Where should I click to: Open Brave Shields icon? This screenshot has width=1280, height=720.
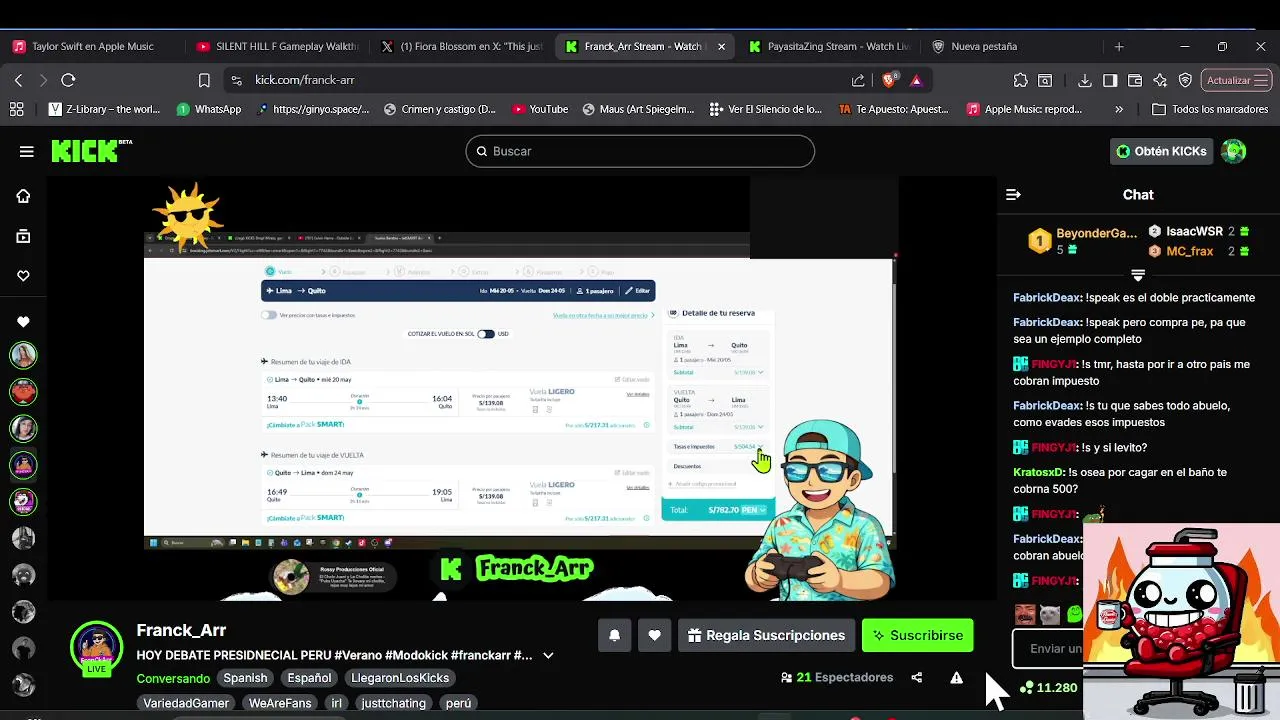890,80
